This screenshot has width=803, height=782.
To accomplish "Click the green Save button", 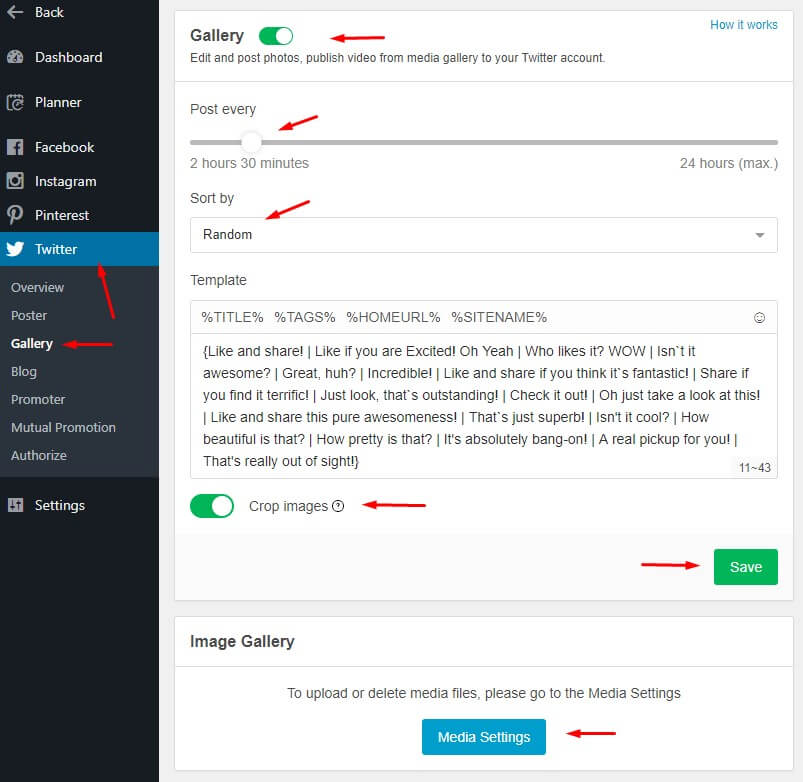I will point(746,567).
